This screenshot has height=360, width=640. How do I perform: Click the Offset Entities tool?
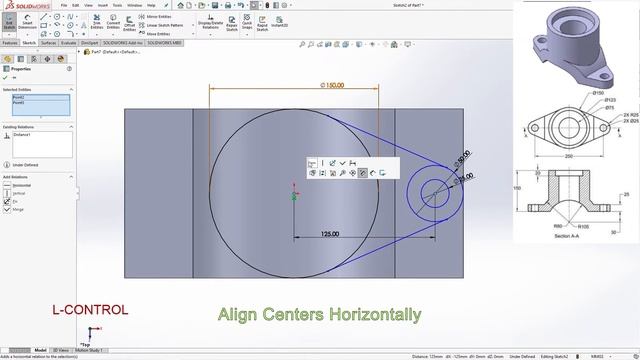(x=129, y=24)
